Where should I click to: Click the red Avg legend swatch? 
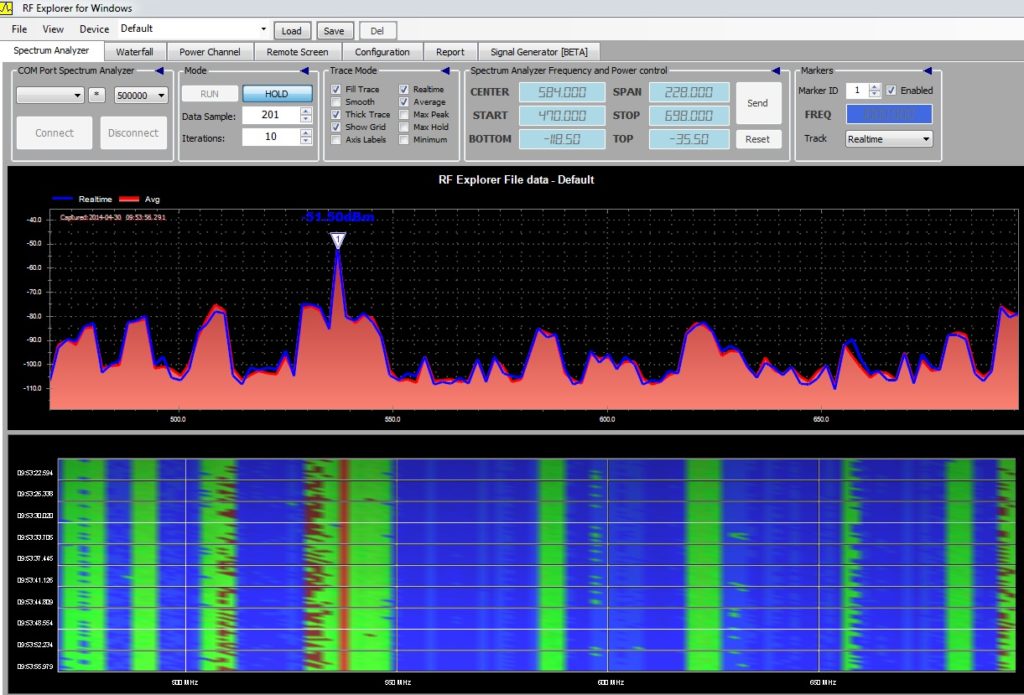tap(129, 199)
